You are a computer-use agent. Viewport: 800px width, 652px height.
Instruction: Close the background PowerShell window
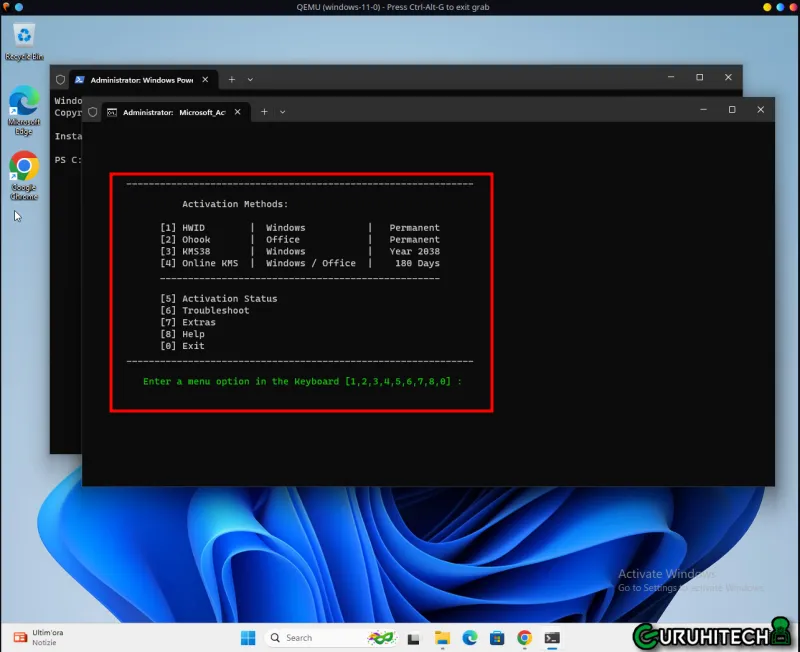[728, 77]
